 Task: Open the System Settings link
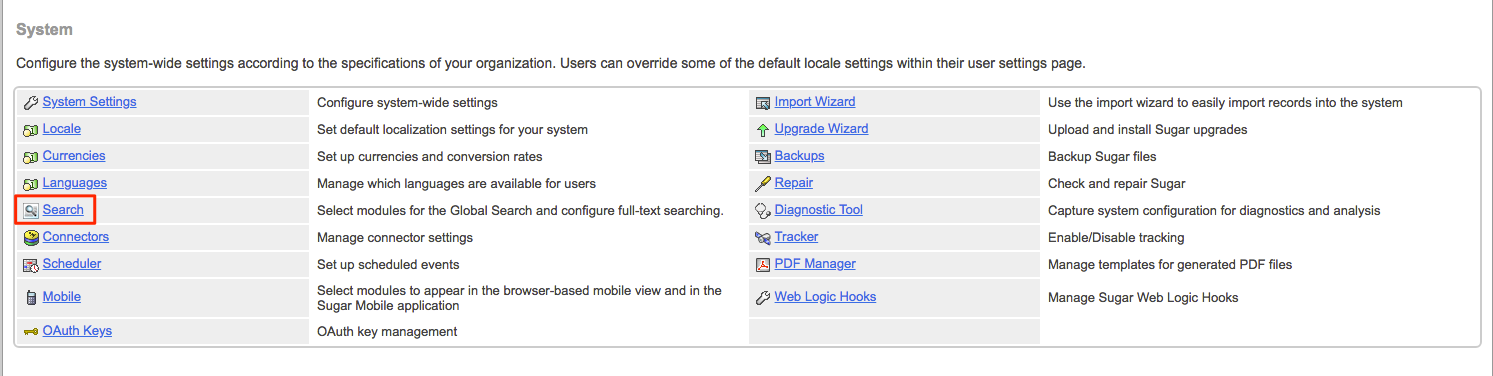tap(90, 102)
